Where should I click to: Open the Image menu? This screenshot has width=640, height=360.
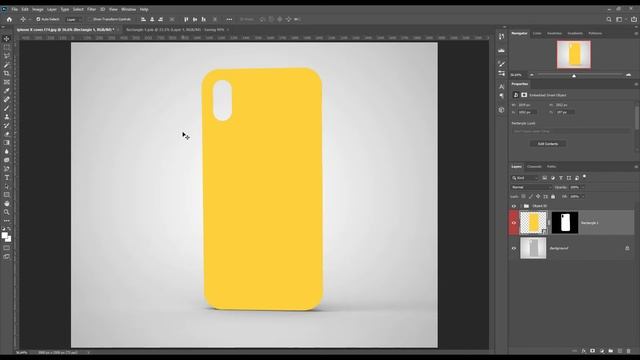click(x=38, y=9)
